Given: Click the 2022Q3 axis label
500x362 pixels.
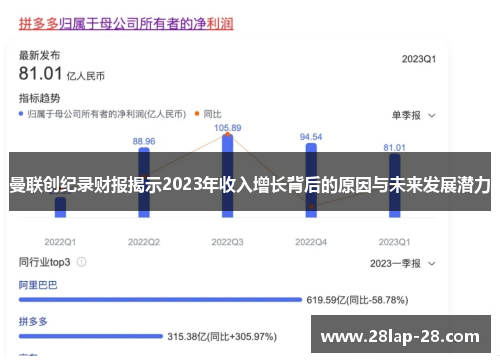Looking at the screenshot, I should pos(228,242).
